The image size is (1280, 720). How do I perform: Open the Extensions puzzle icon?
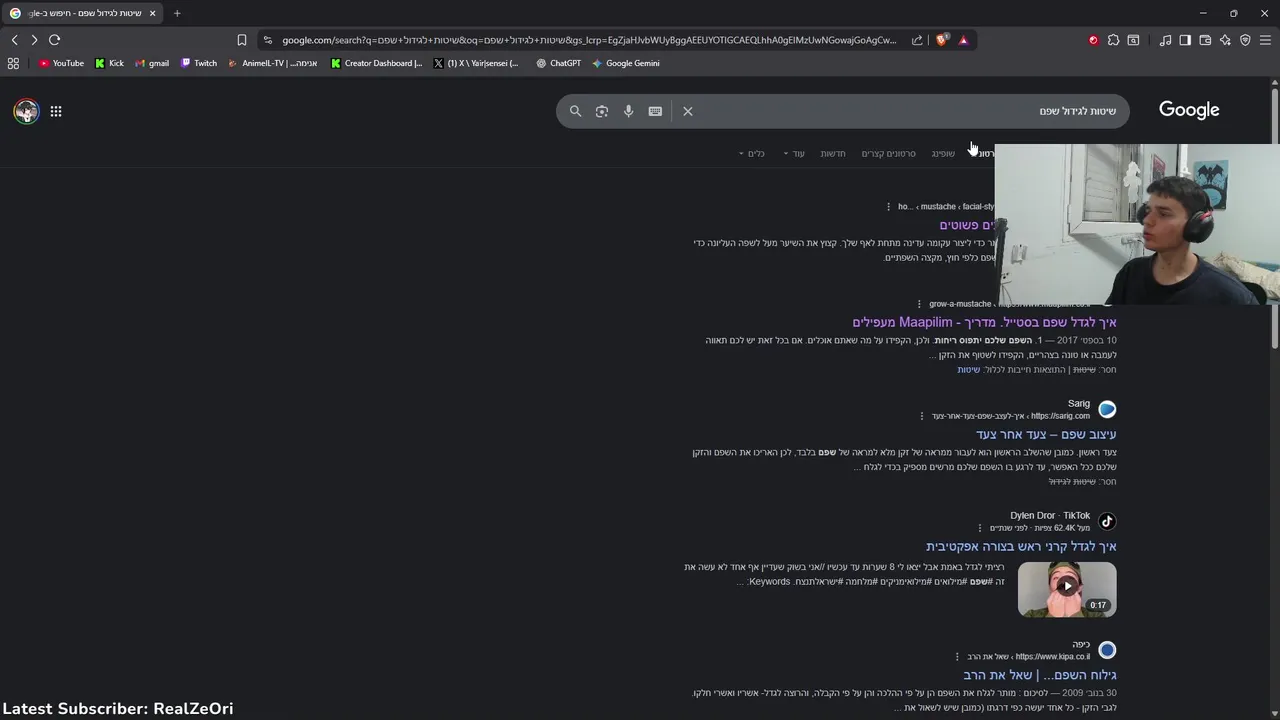[x=1113, y=40]
